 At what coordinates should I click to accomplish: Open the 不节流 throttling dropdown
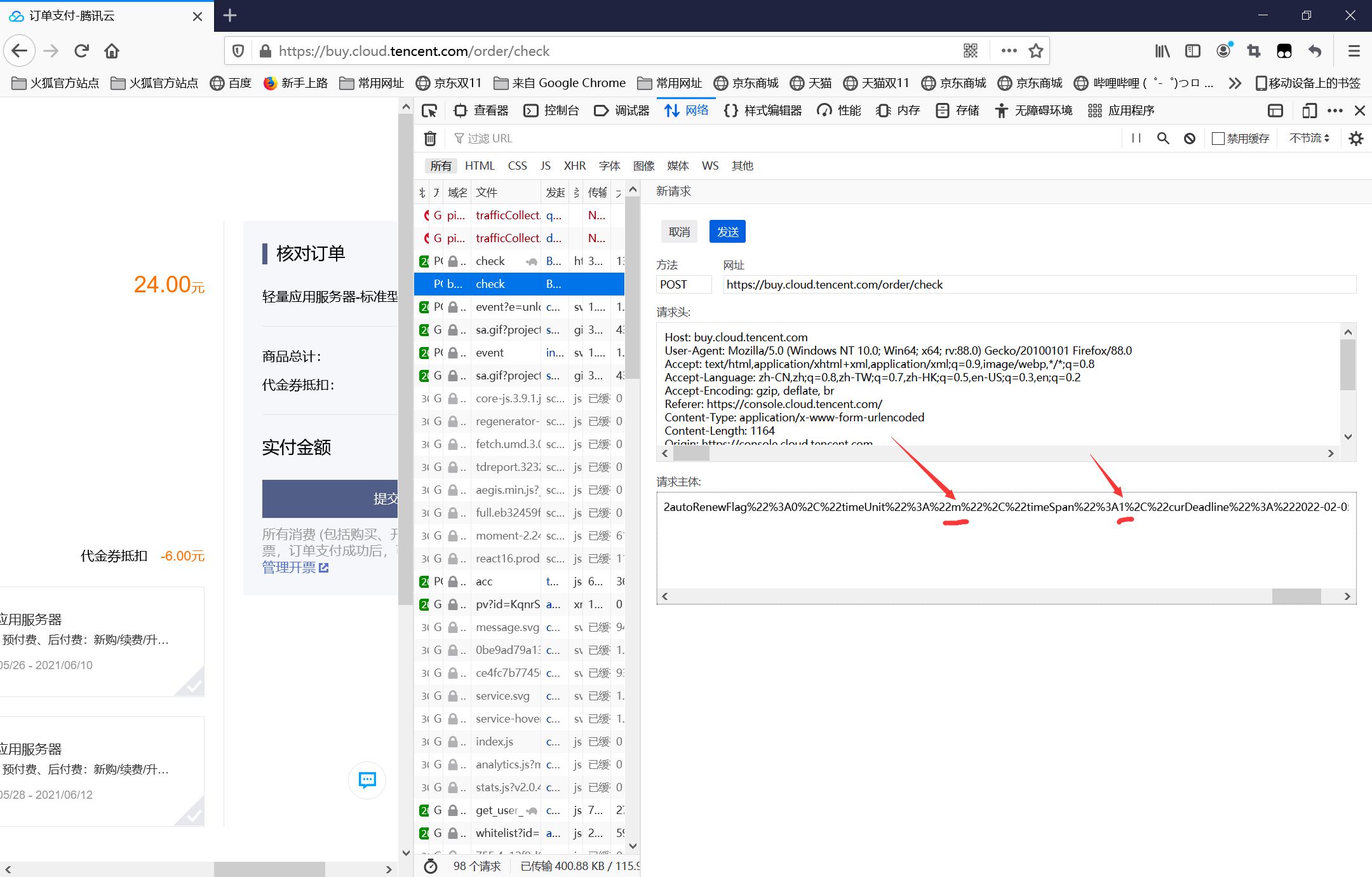click(x=1308, y=138)
